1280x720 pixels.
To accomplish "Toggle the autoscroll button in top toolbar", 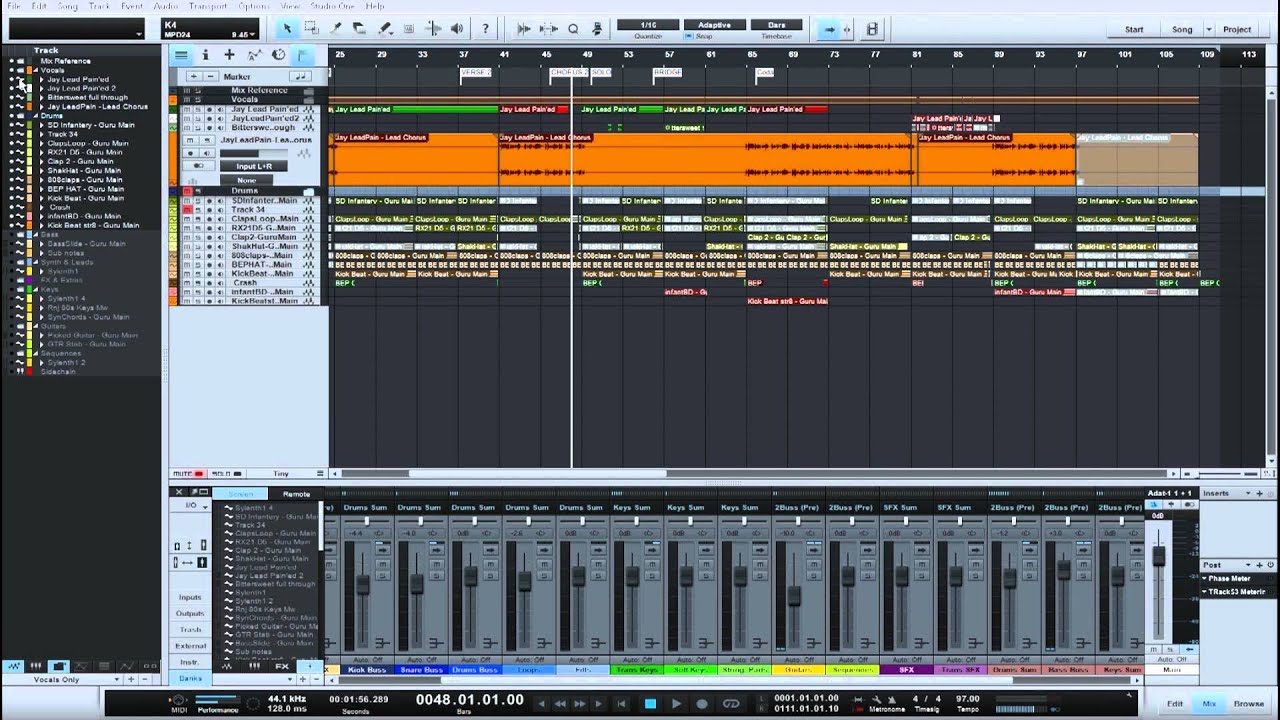I will 829,29.
